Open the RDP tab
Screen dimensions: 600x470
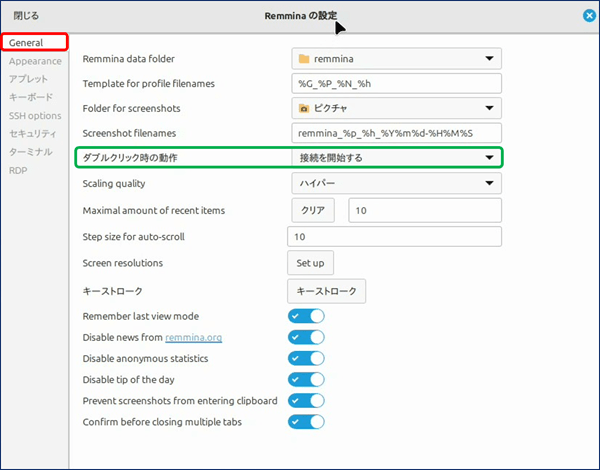[x=18, y=170]
